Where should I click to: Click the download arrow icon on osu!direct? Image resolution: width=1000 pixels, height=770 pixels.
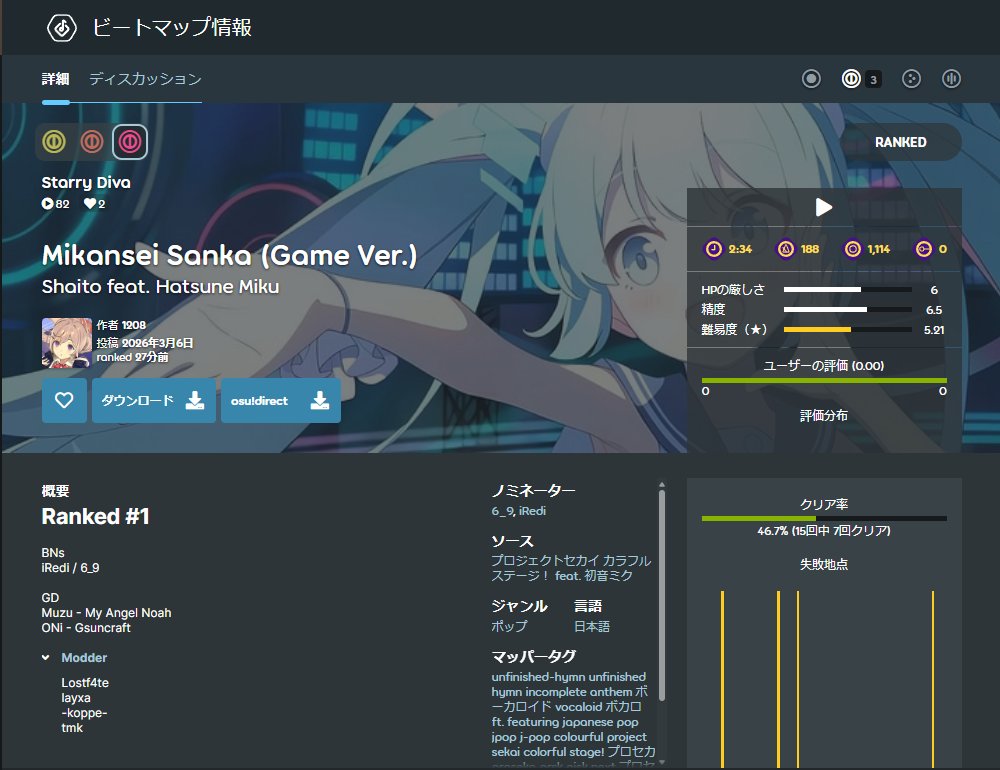click(x=320, y=401)
